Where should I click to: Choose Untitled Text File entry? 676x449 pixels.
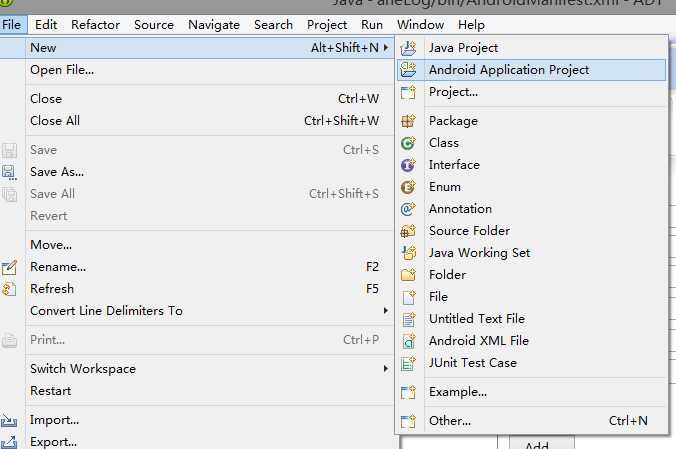(532, 319)
